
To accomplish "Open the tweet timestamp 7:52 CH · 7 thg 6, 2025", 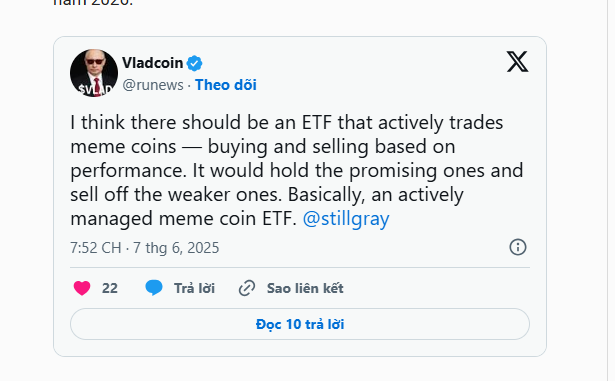I will [x=145, y=248].
